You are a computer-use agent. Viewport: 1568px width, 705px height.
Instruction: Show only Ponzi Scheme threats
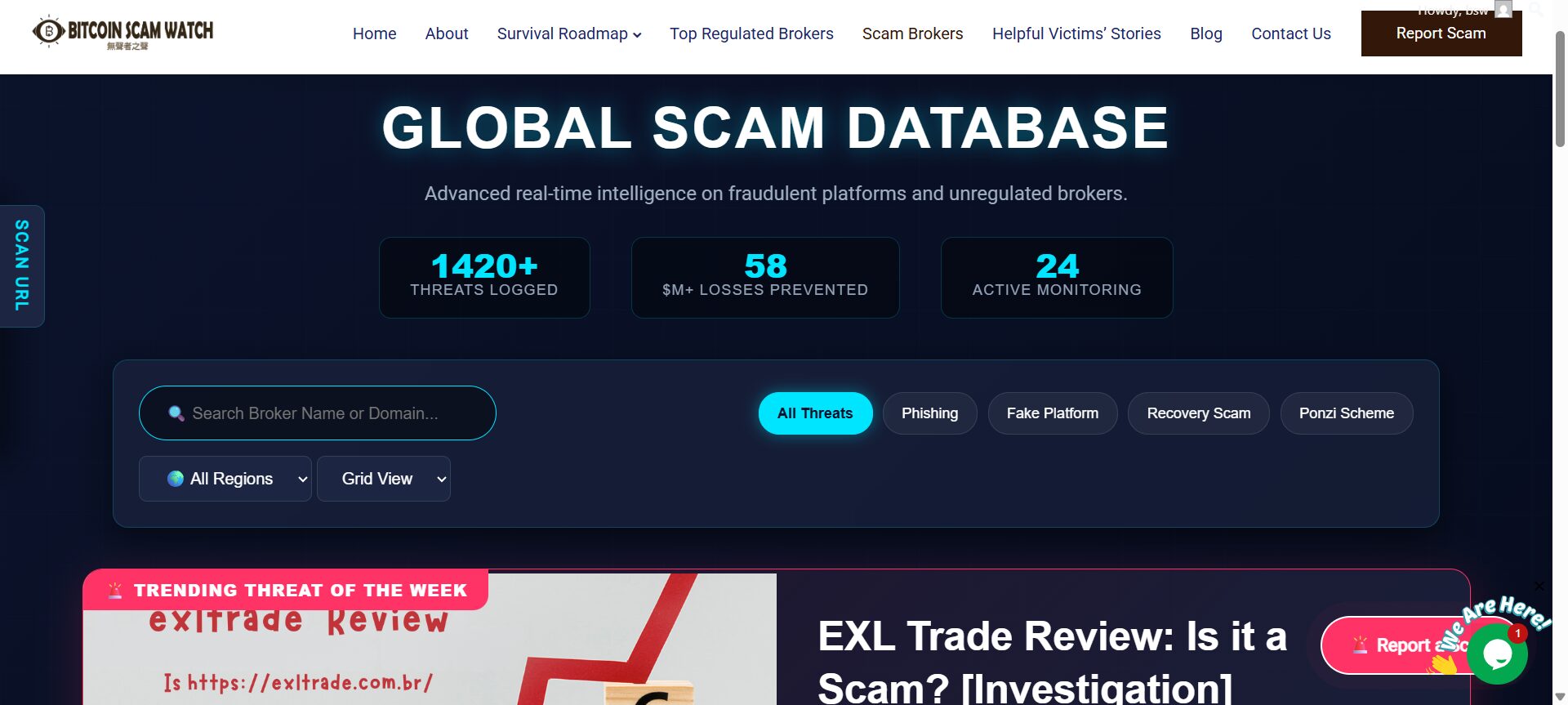[1347, 413]
